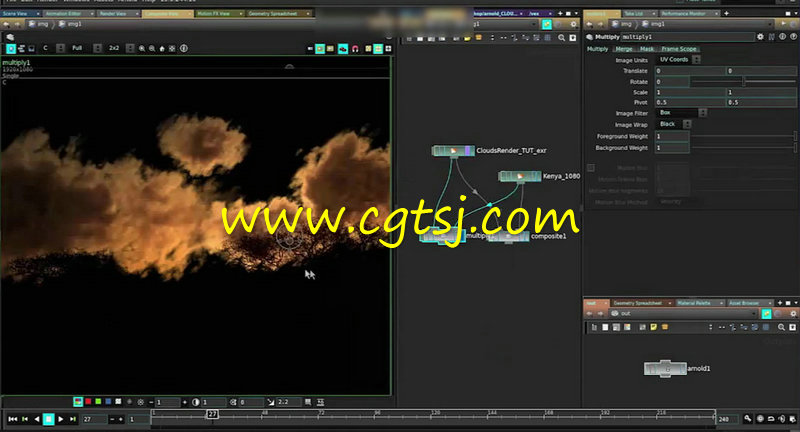Stop playback with the highlighted stop button
The image size is (800, 432).
[x=48, y=419]
